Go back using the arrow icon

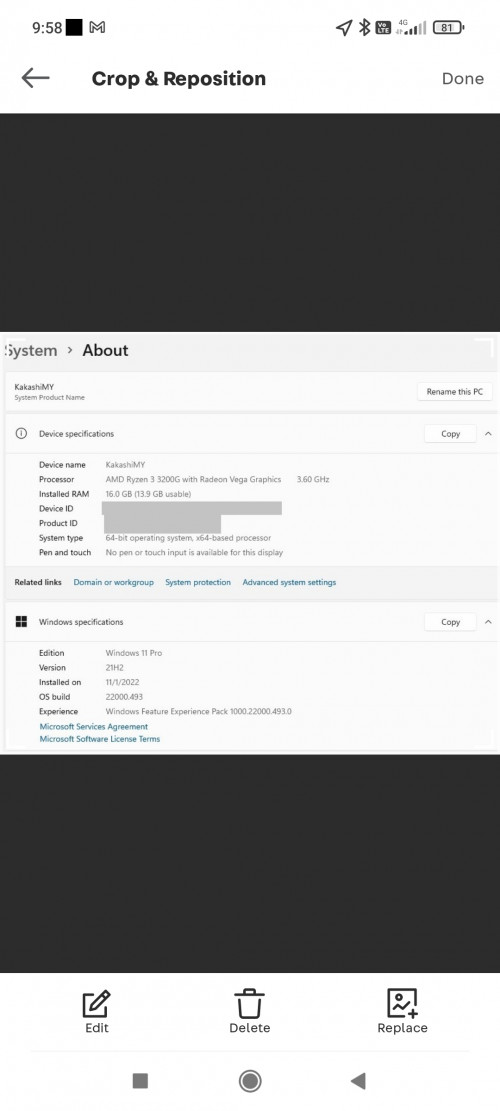coord(35,78)
